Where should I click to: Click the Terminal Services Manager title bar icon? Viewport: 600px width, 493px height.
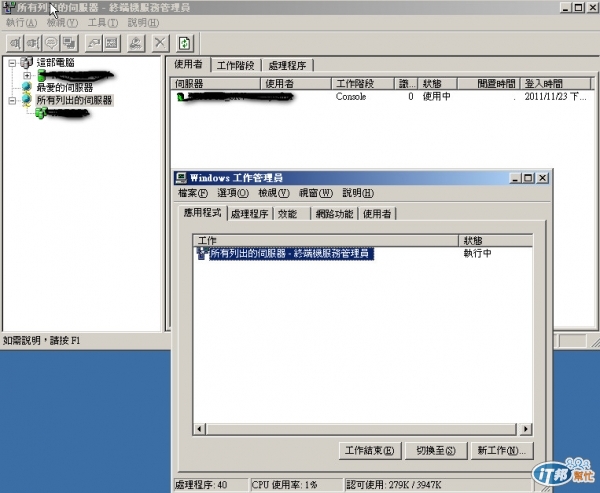click(x=8, y=8)
